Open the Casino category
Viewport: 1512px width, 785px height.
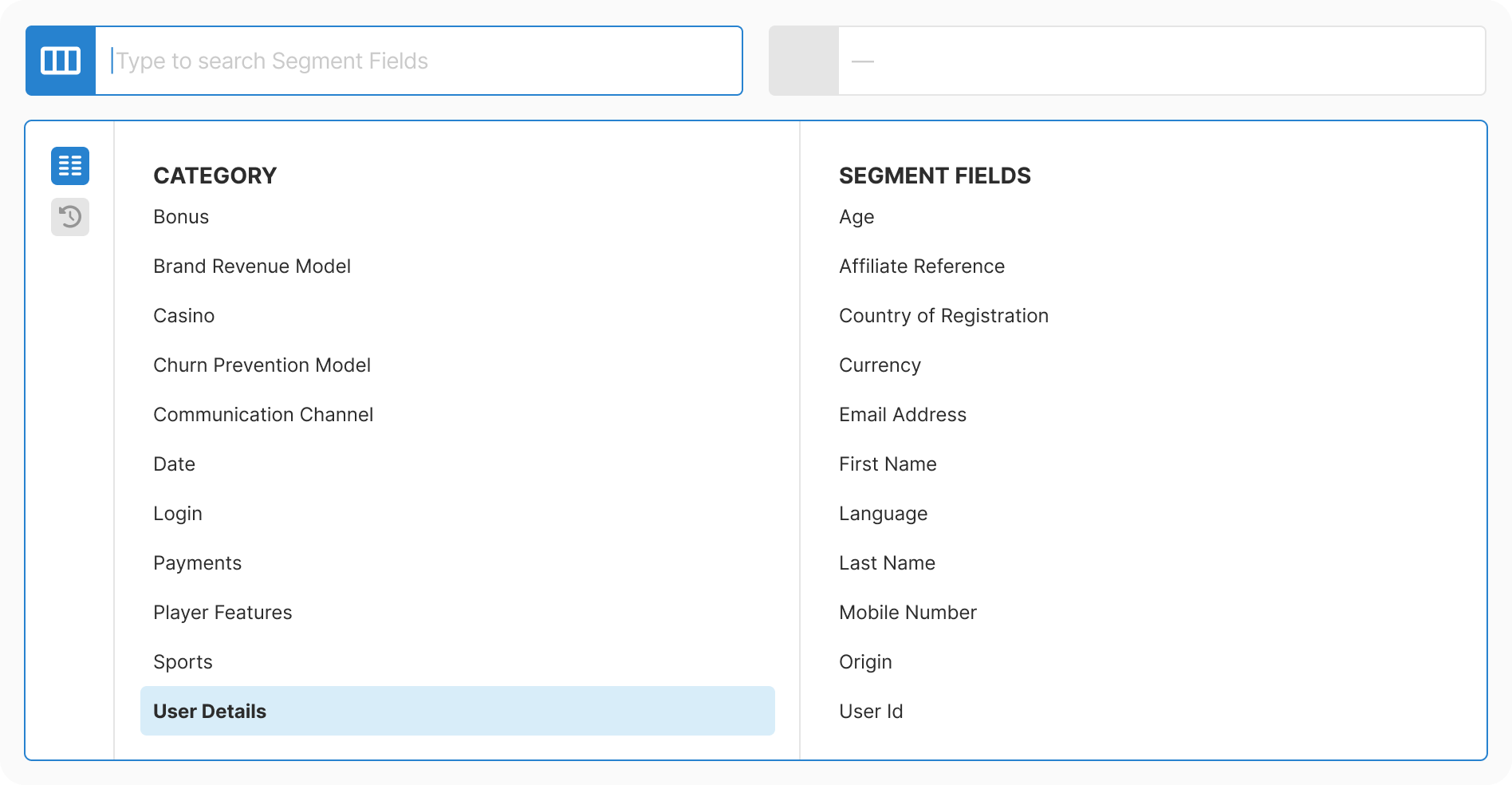(x=184, y=315)
